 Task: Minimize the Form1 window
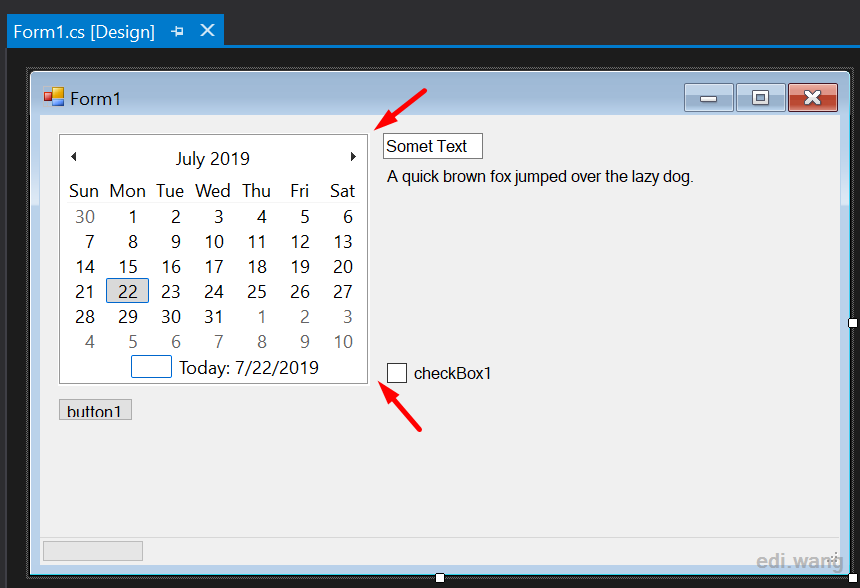click(x=709, y=98)
